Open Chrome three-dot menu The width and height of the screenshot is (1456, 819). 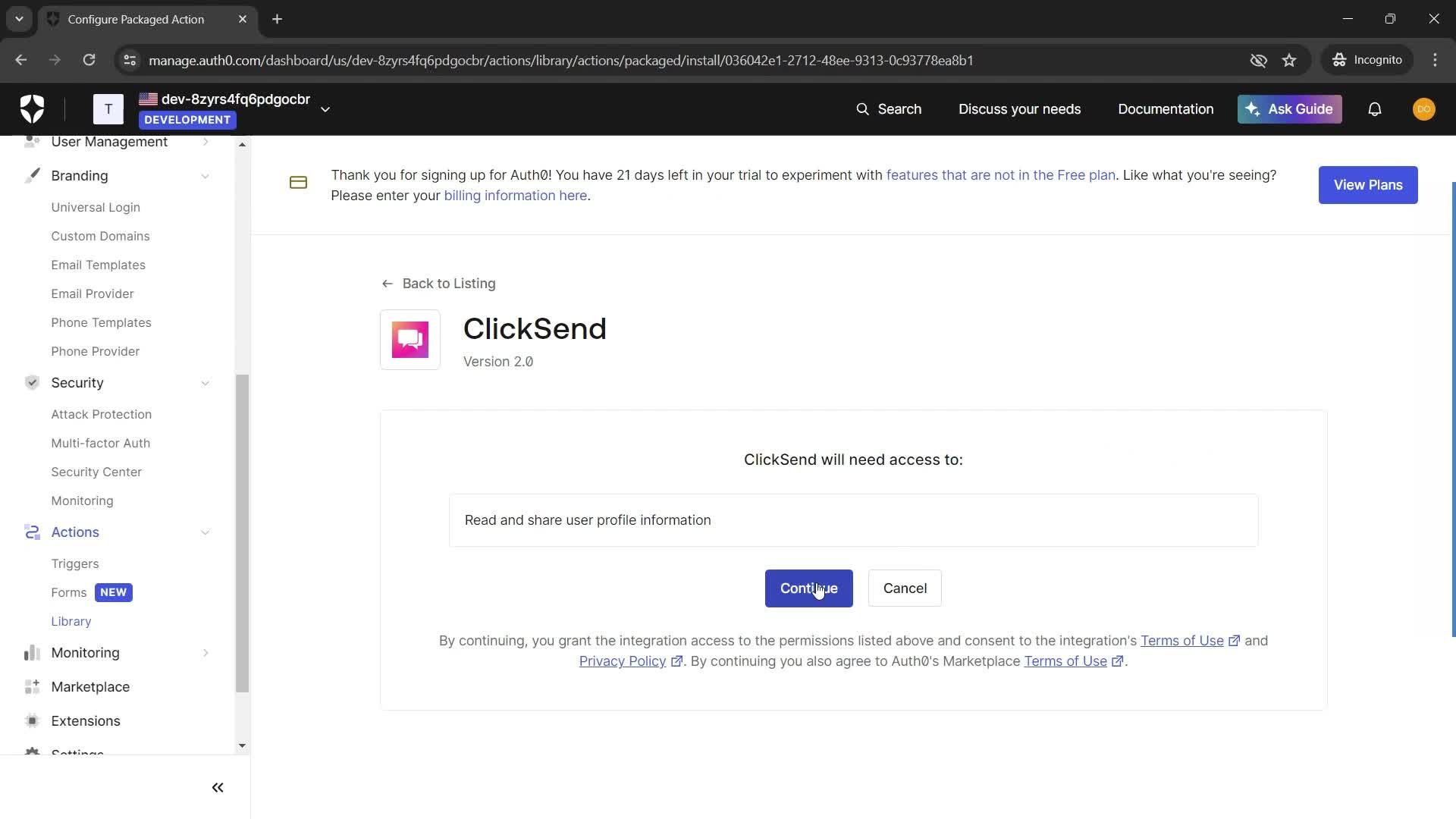(x=1435, y=60)
